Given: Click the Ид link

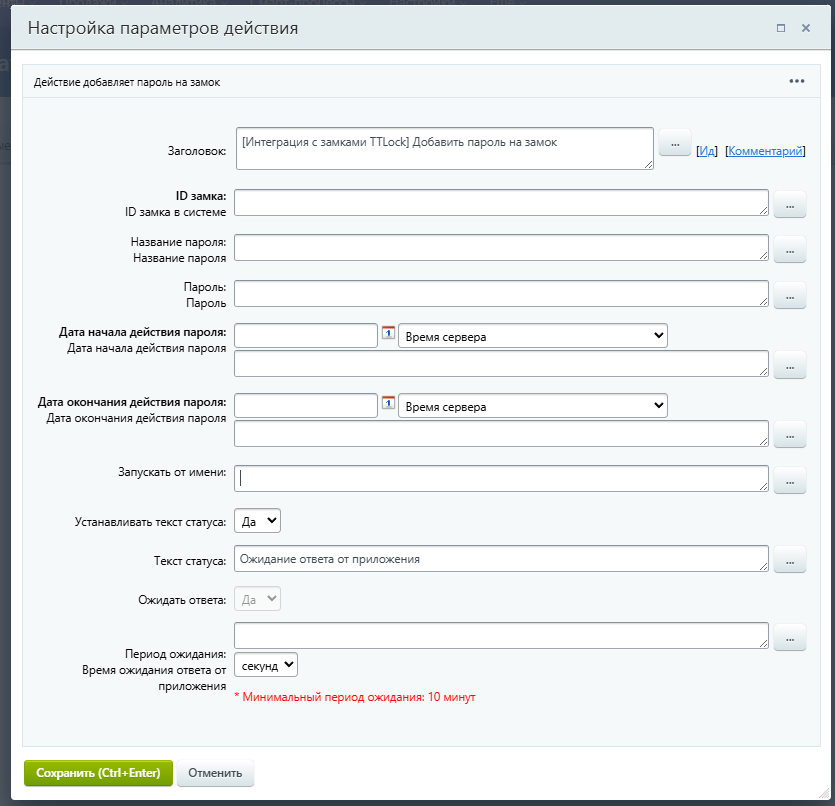Looking at the screenshot, I should [x=707, y=151].
